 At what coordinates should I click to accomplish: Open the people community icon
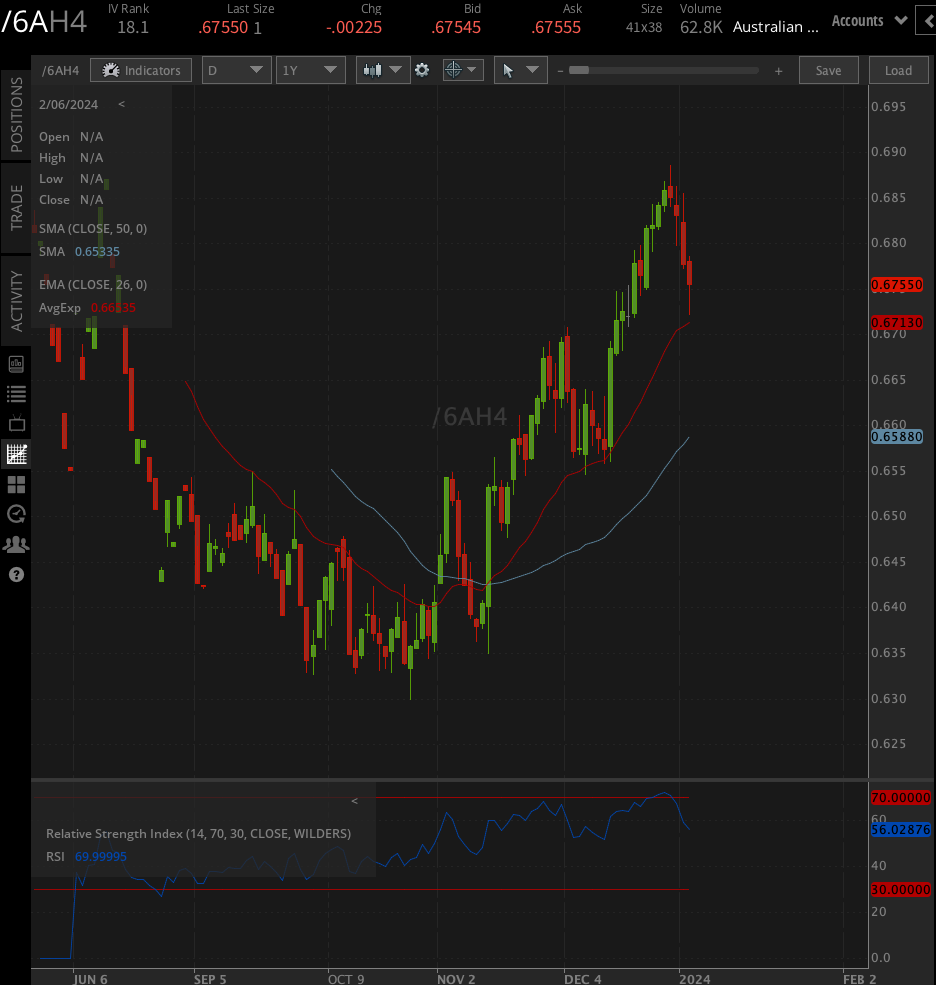tap(16, 545)
